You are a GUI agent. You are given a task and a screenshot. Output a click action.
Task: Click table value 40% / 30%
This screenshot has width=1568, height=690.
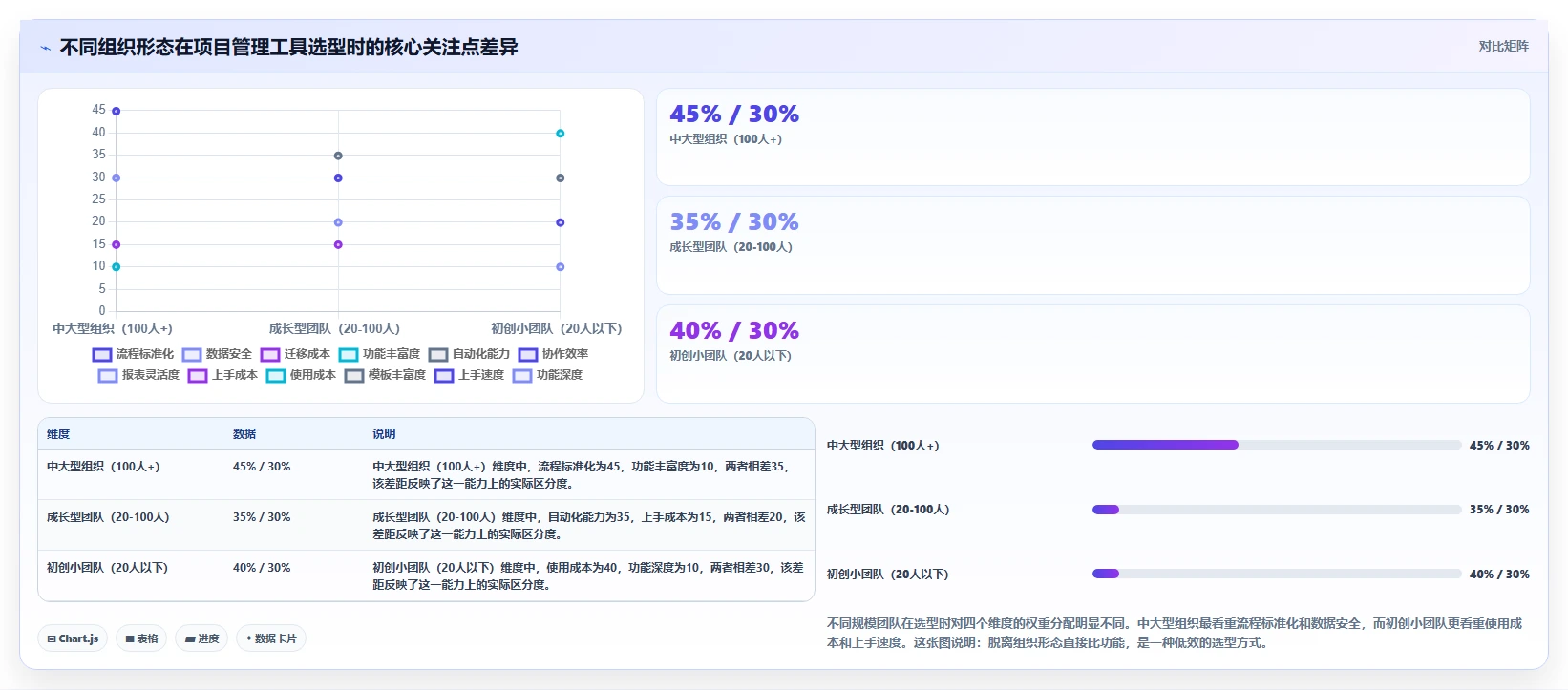262,568
